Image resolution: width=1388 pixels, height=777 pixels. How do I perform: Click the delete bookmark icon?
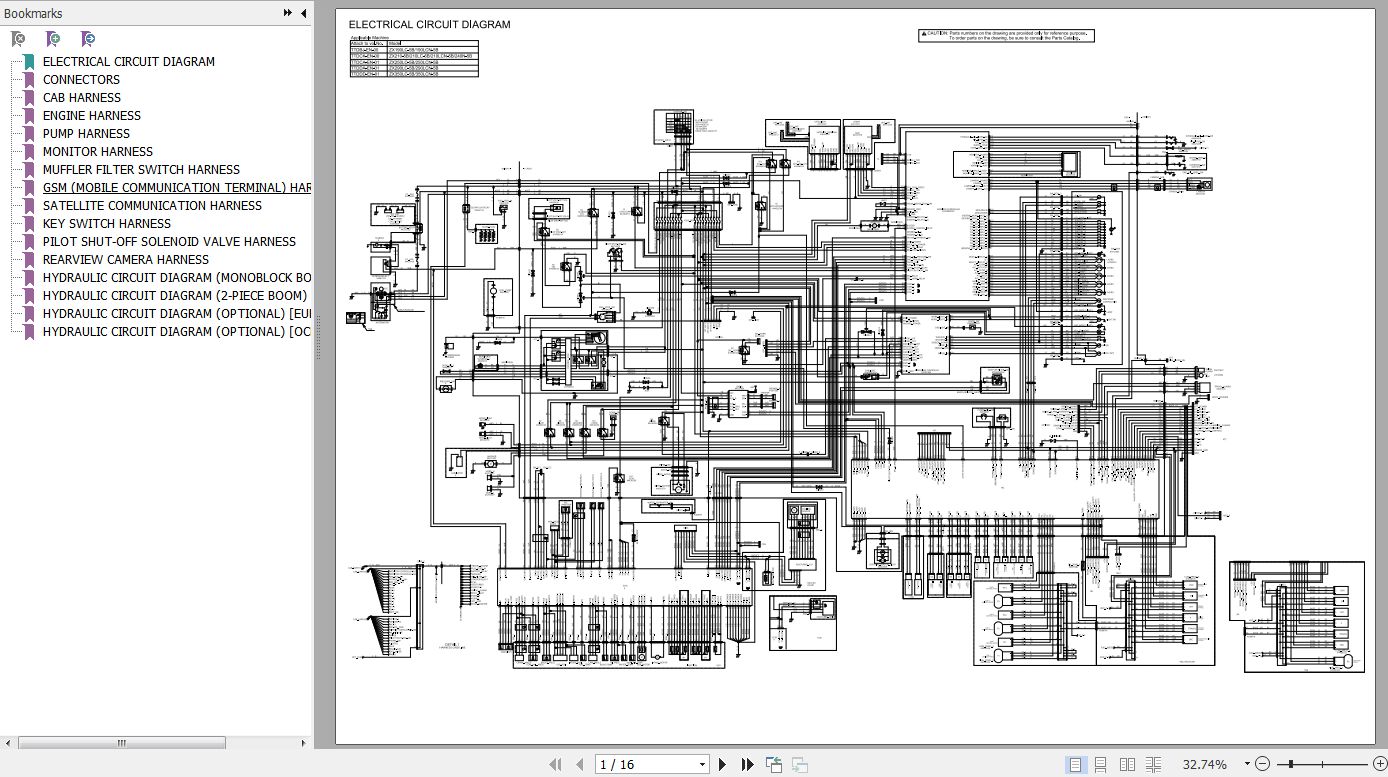click(18, 39)
